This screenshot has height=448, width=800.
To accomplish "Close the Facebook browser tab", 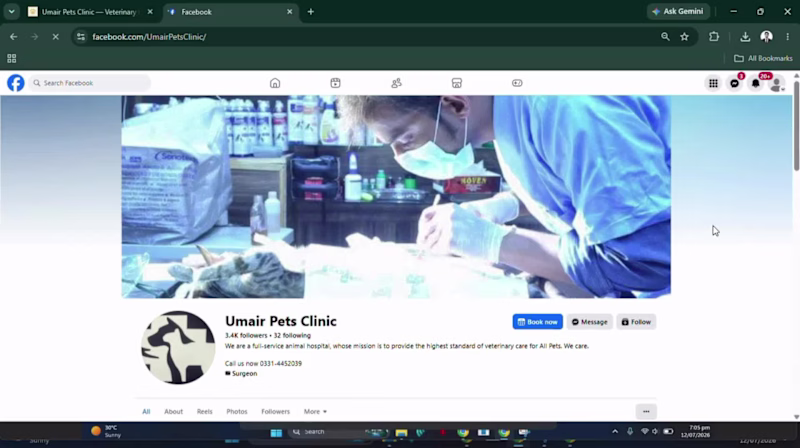I will click(289, 12).
